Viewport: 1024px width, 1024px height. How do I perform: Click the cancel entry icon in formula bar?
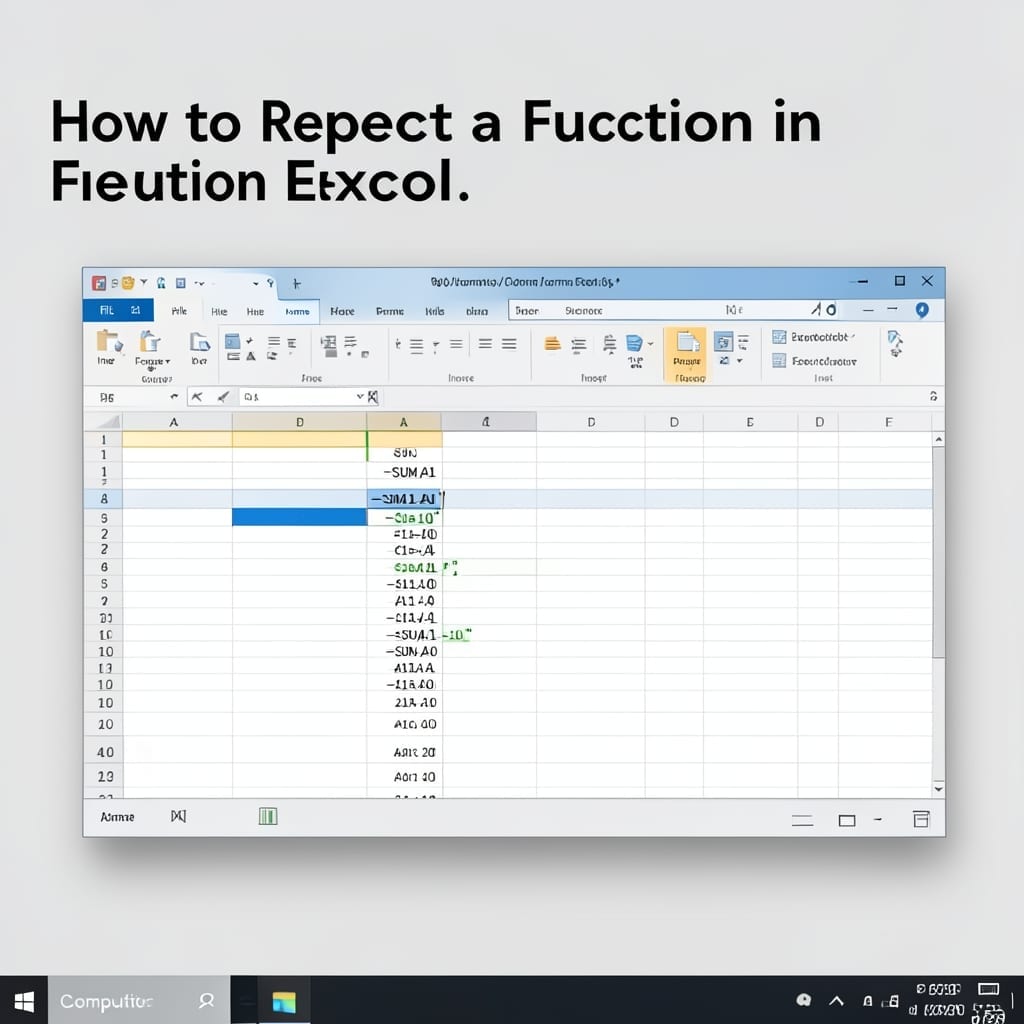(197, 396)
